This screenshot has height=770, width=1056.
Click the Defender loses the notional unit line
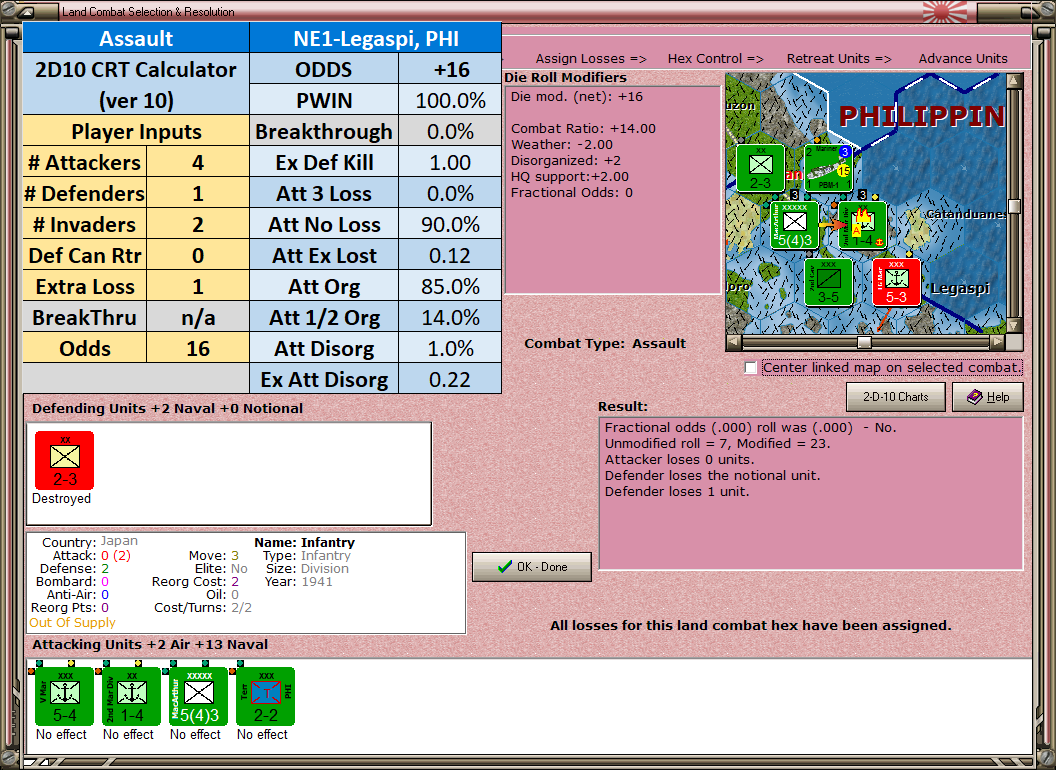pos(713,476)
